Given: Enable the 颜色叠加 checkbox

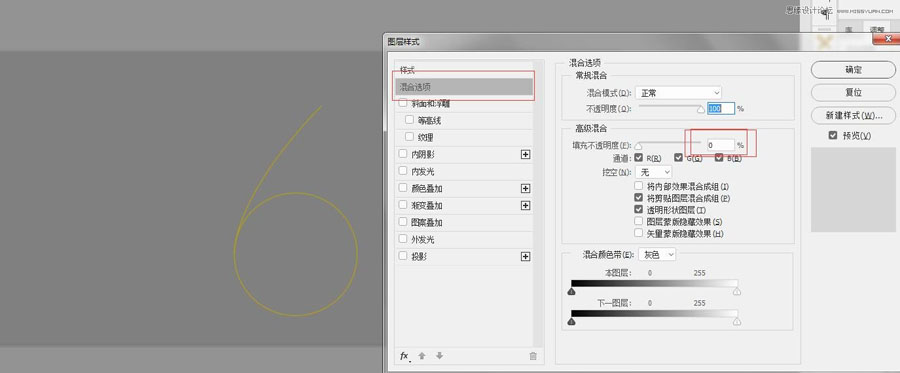Looking at the screenshot, I should pos(403,188).
